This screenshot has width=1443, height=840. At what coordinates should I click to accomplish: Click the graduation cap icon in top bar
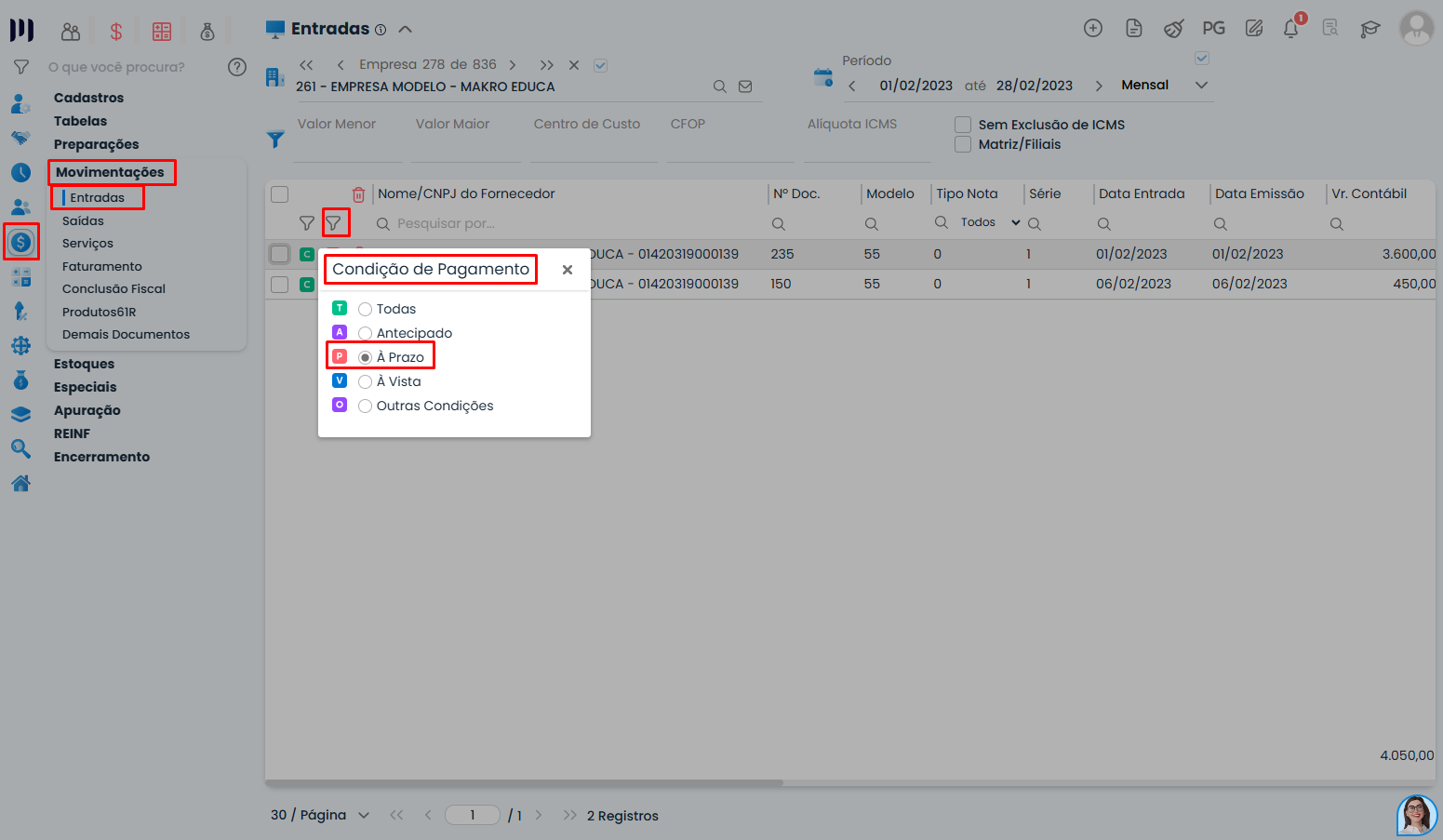coord(1370,29)
